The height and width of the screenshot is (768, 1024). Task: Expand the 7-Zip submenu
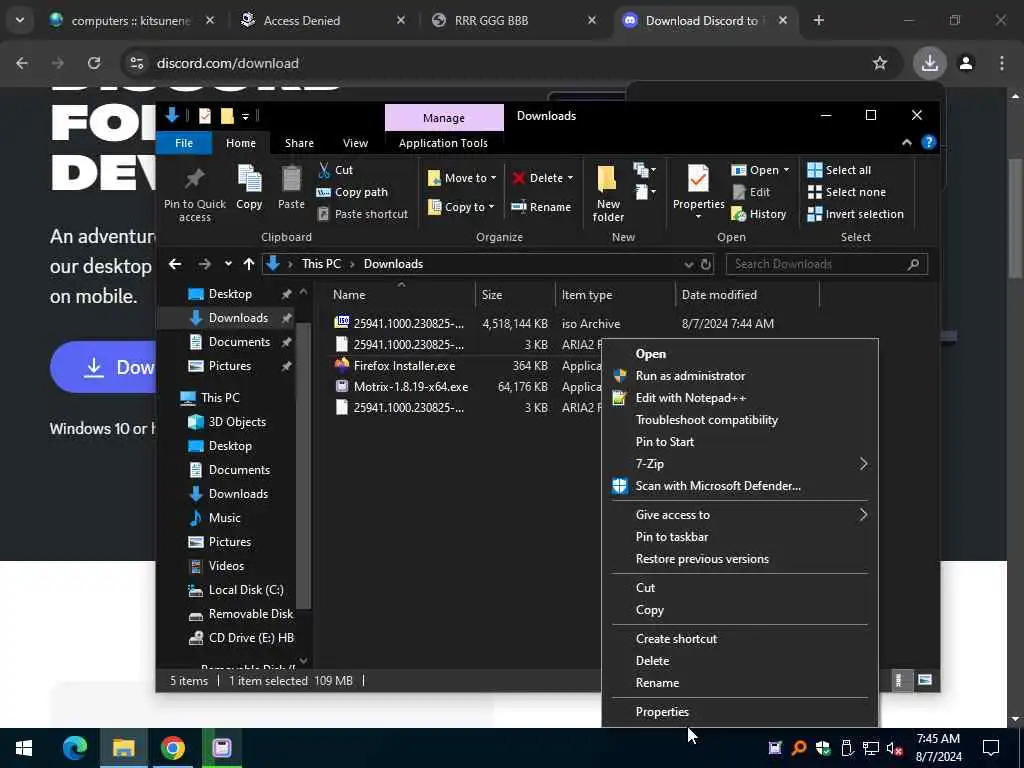coord(740,464)
